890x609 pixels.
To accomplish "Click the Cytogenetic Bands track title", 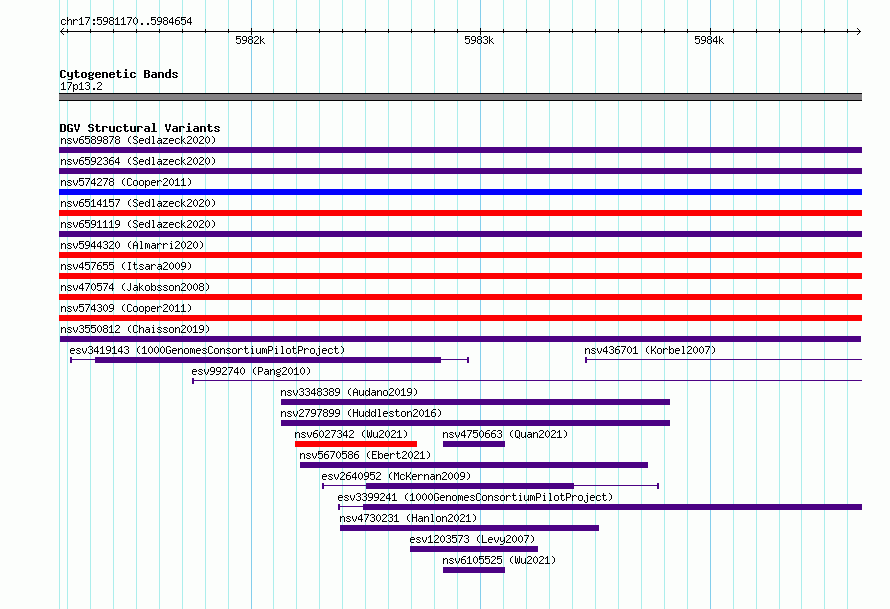I will (x=119, y=74).
